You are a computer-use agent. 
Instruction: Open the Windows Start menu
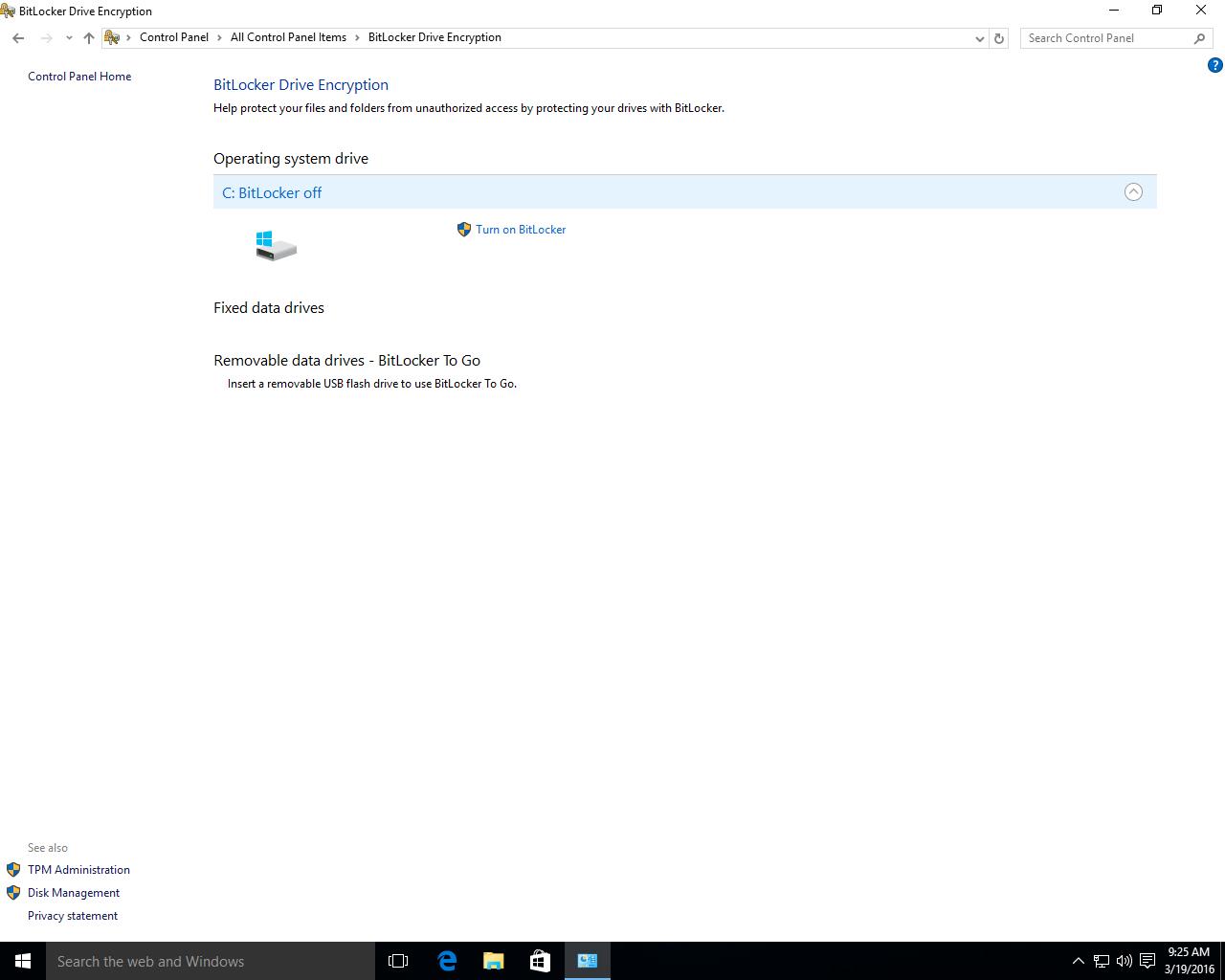pyautogui.click(x=23, y=961)
